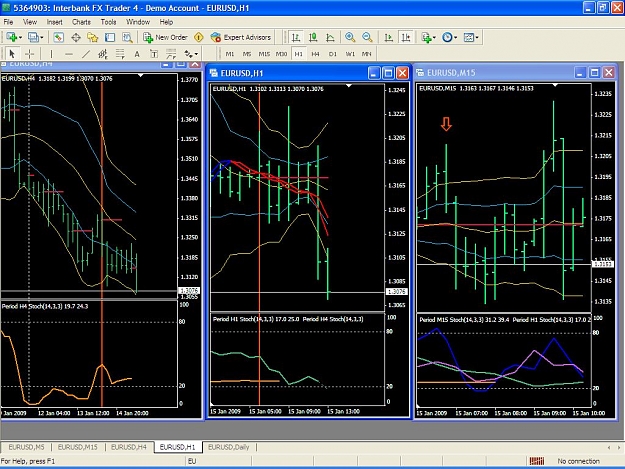
Task: Click the Profiles icon
Action: tap(33, 37)
